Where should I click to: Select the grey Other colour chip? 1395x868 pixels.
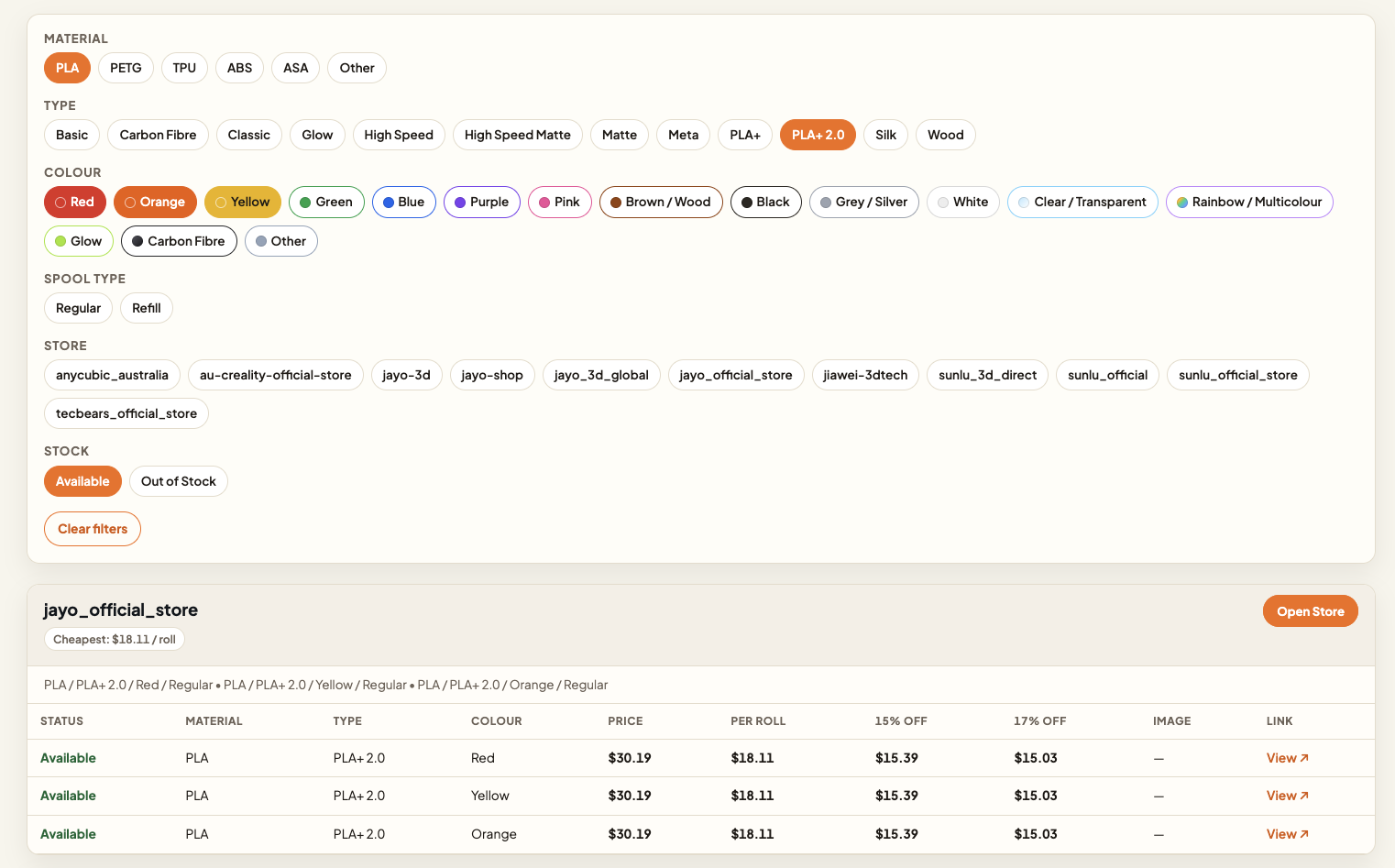(x=281, y=241)
